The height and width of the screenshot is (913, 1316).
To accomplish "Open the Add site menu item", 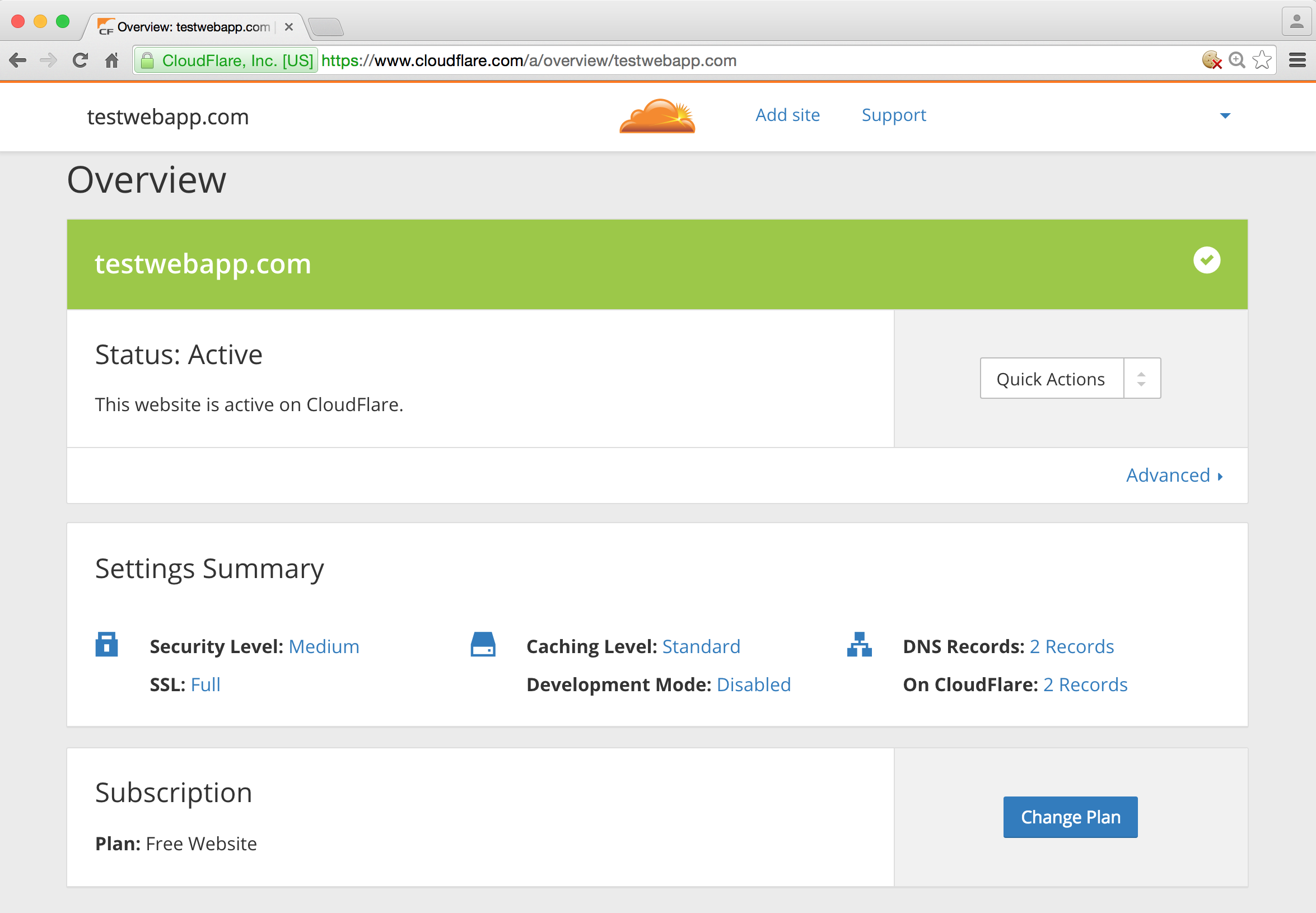I will coord(787,115).
